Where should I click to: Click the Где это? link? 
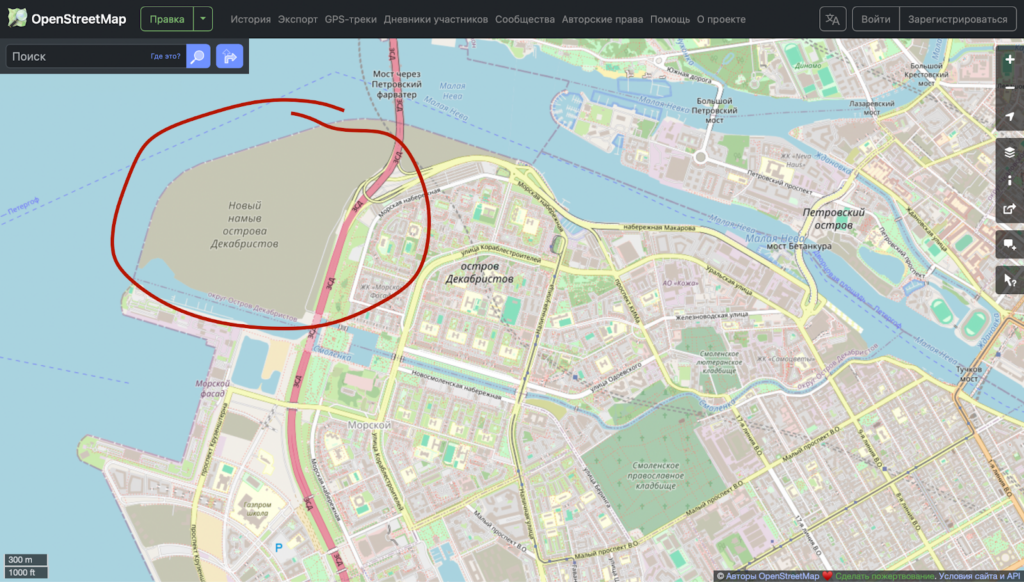[x=165, y=57]
